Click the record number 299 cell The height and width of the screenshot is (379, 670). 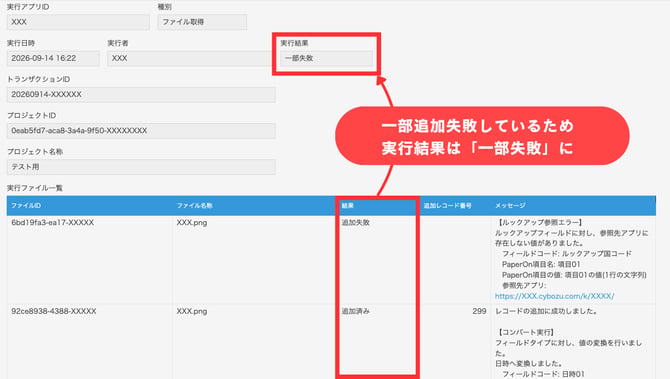click(479, 311)
